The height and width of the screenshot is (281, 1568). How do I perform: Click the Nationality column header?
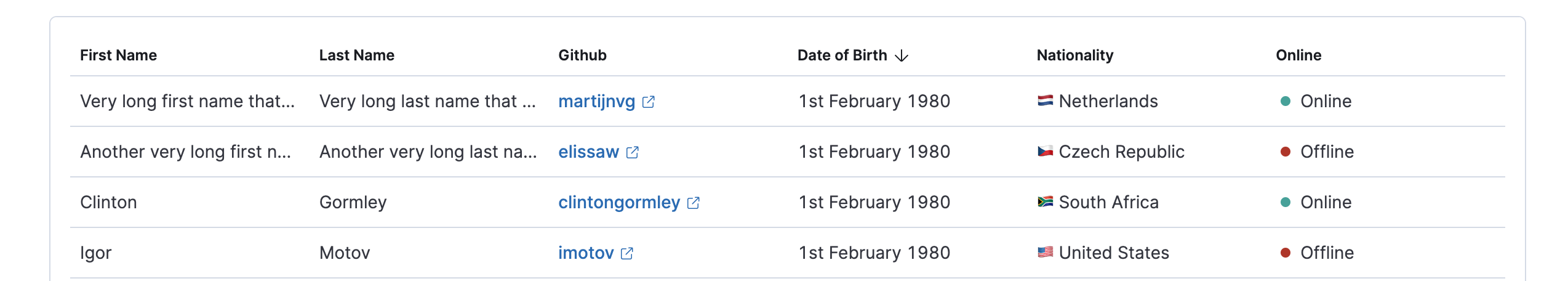coord(1074,55)
